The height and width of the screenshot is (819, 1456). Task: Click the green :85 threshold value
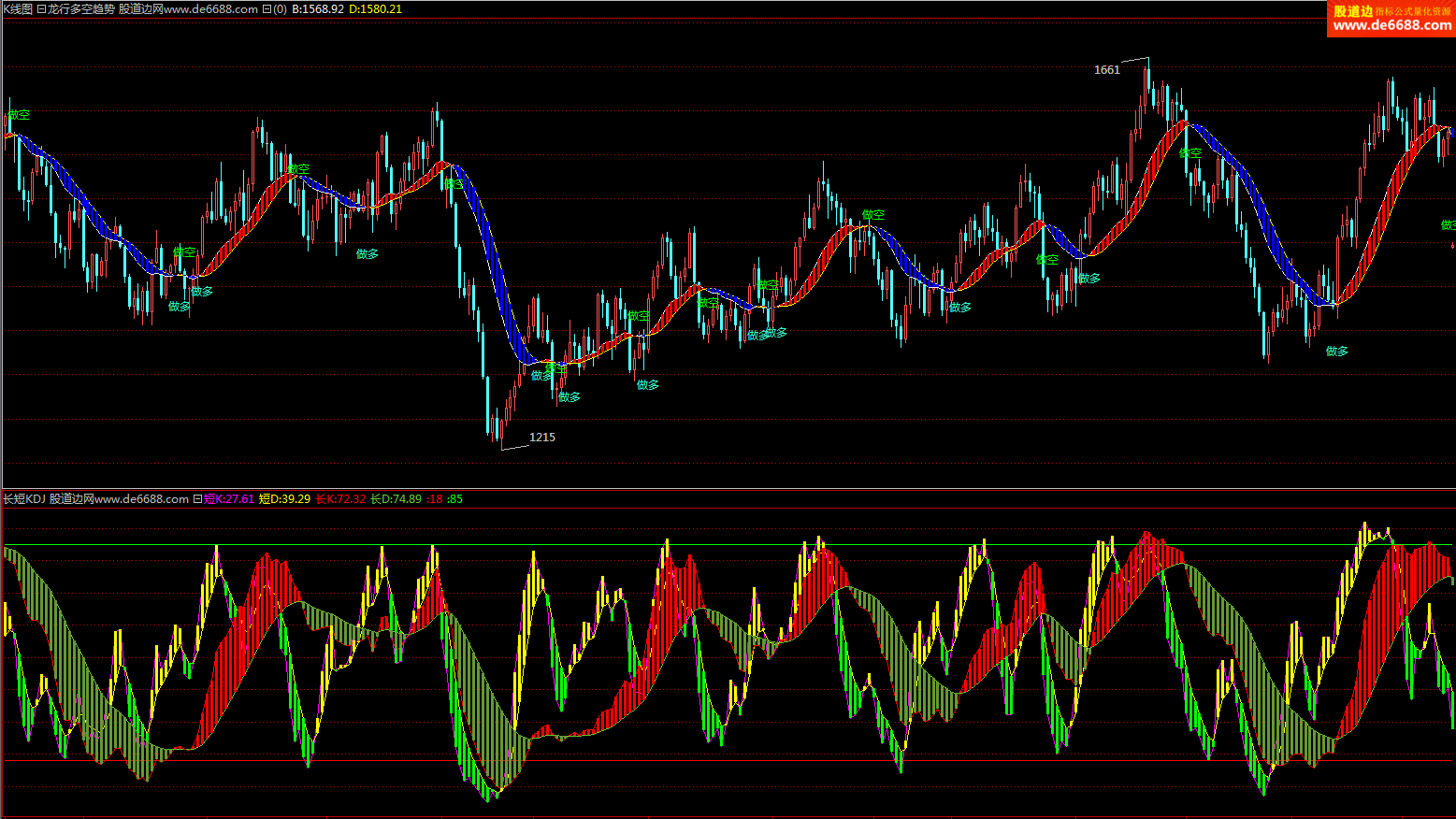click(x=454, y=499)
